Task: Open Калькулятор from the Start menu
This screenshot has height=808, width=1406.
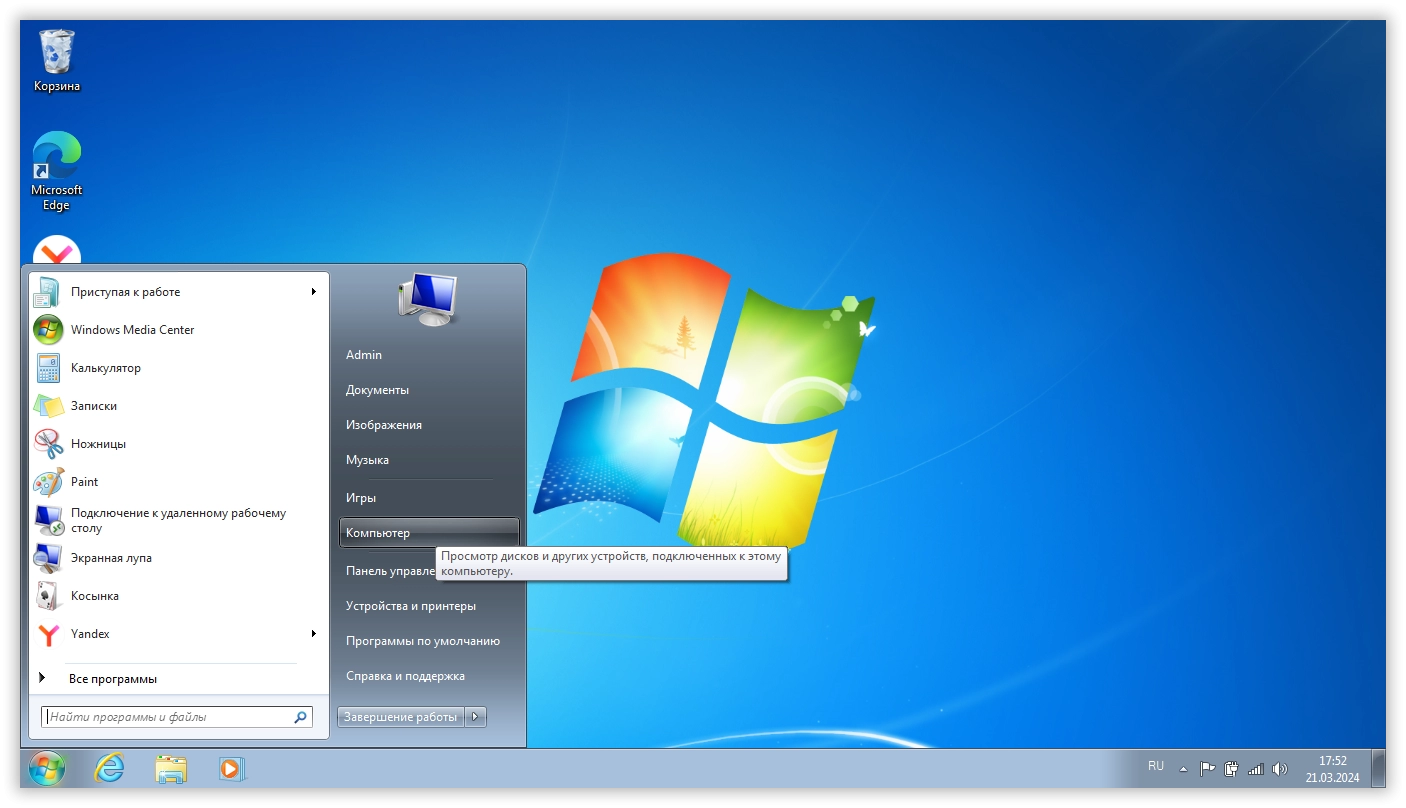Action: (106, 368)
